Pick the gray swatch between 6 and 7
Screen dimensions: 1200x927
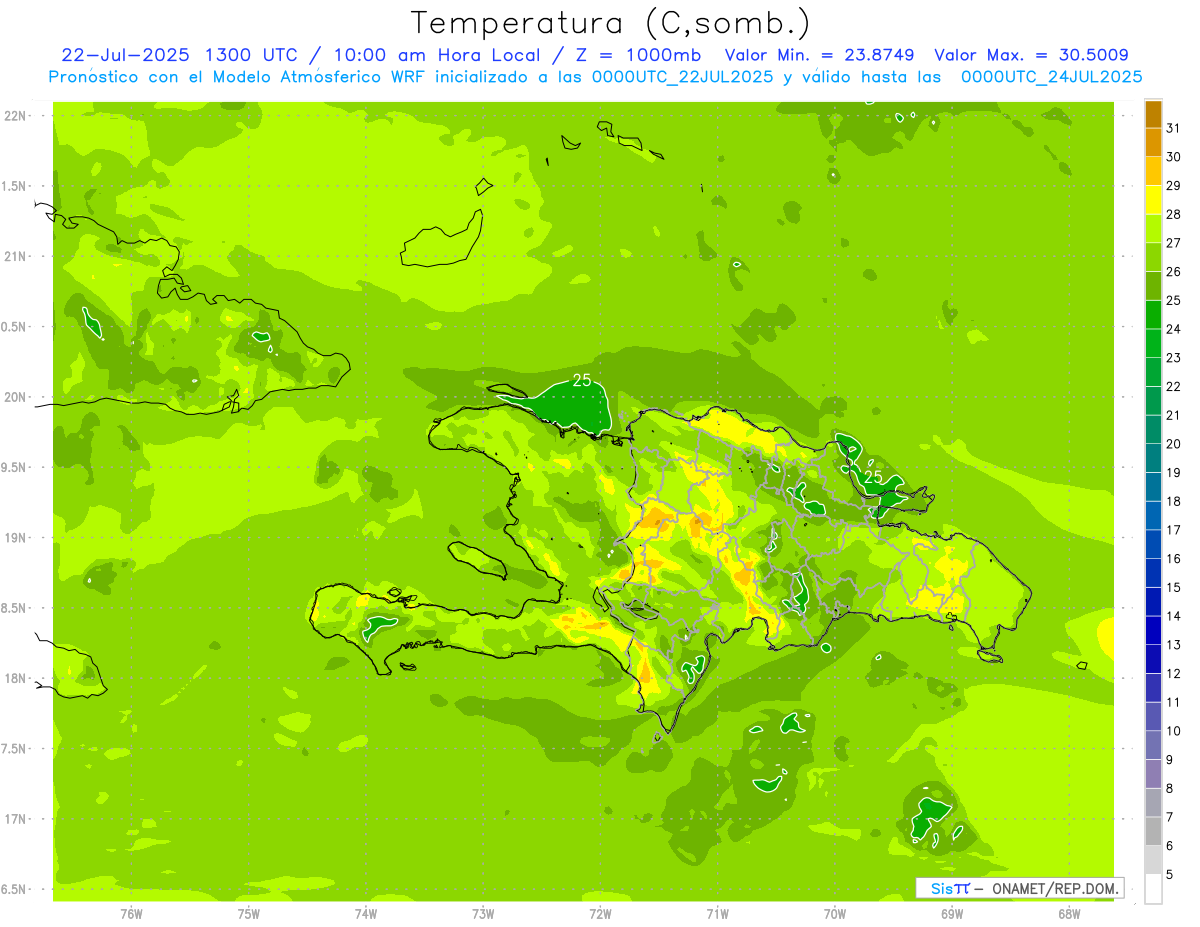click(1153, 831)
